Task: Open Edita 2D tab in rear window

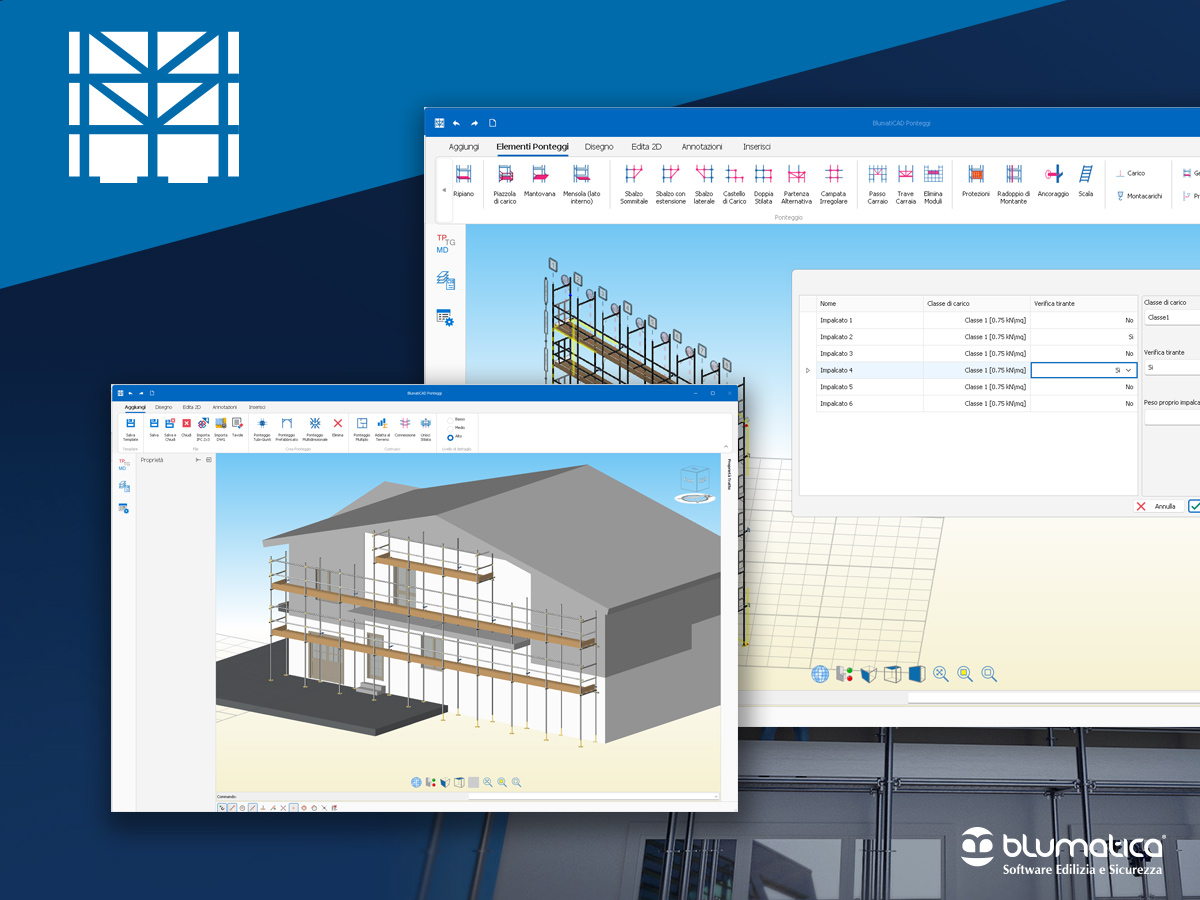Action: point(646,146)
